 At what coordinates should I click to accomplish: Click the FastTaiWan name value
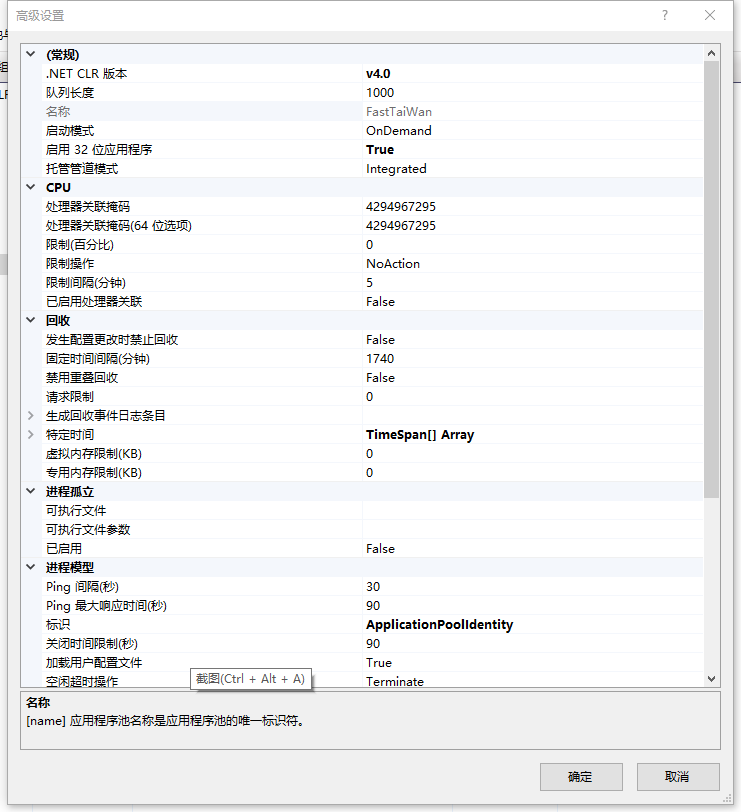pos(399,112)
